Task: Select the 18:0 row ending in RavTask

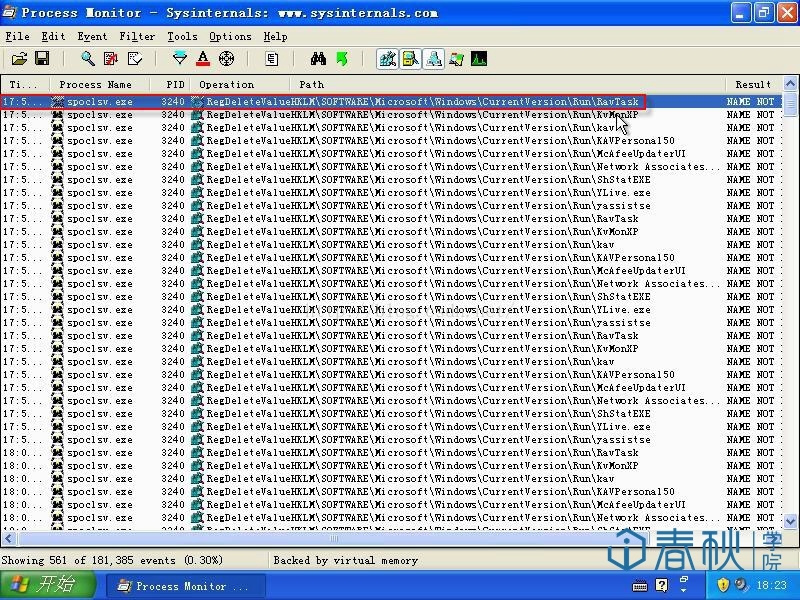Action: click(x=391, y=453)
